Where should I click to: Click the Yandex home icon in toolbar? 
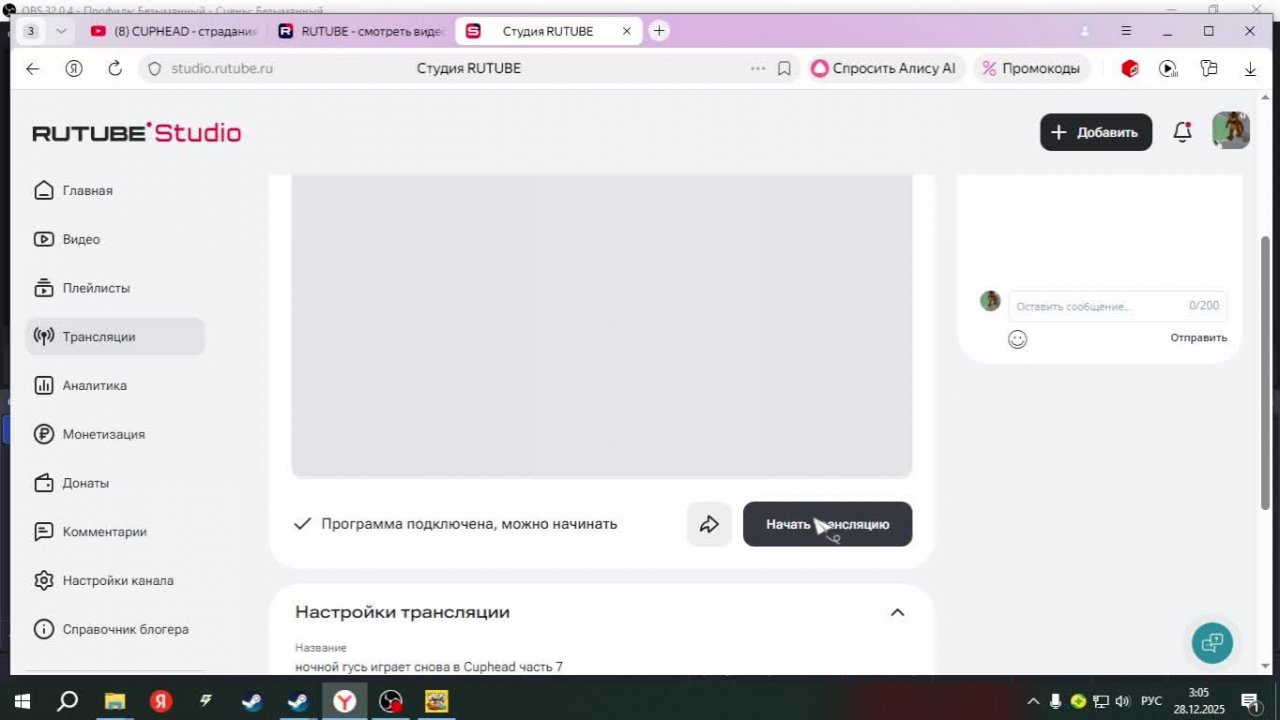(74, 68)
